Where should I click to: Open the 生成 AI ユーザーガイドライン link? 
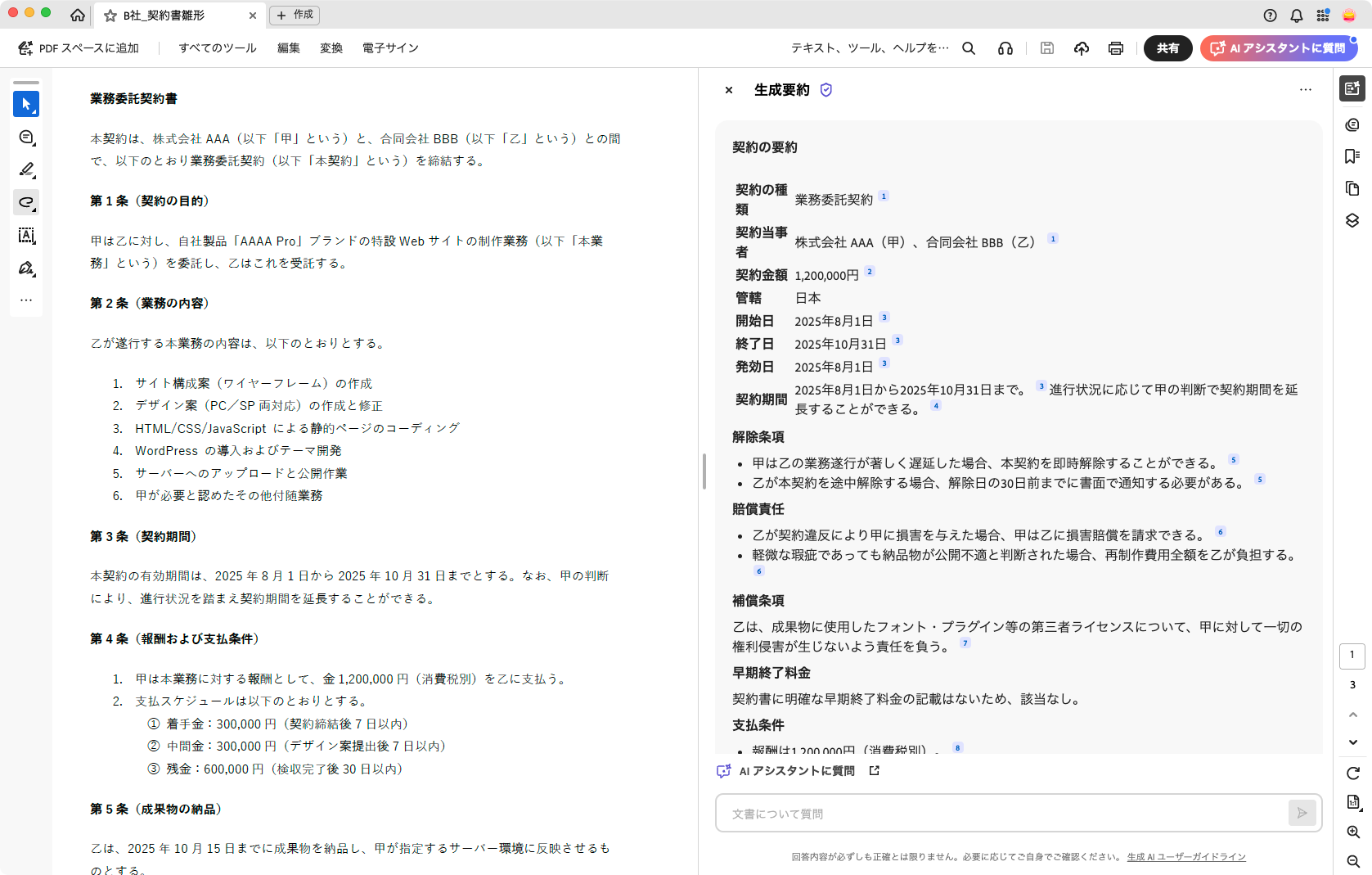coord(1185,857)
